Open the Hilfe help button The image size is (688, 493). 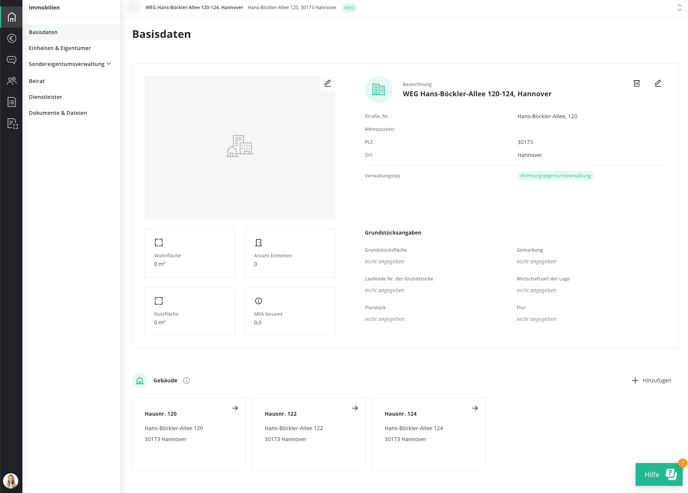point(659,475)
